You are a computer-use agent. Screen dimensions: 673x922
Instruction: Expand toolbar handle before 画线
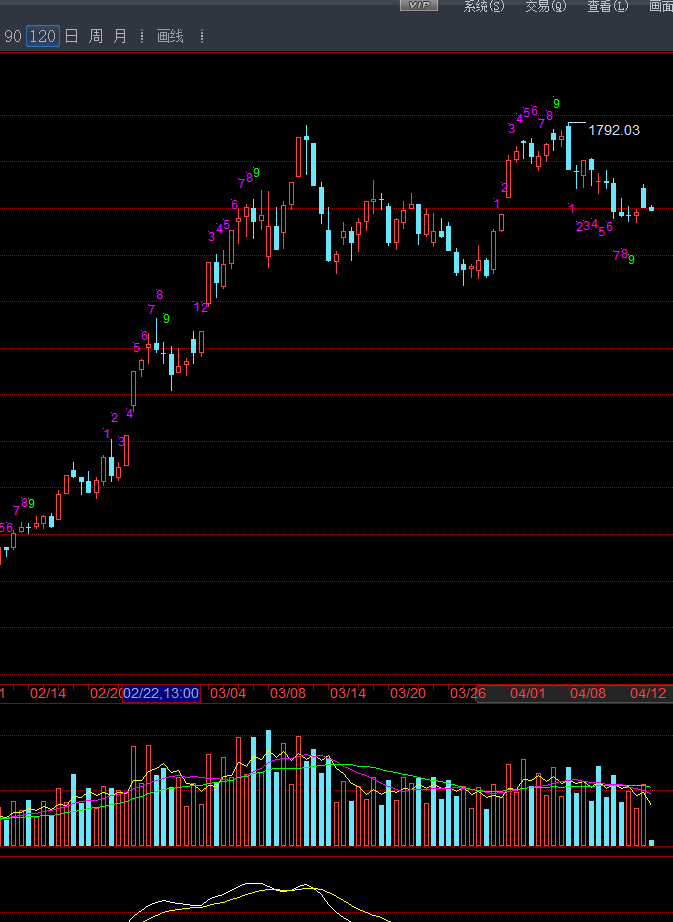[142, 36]
